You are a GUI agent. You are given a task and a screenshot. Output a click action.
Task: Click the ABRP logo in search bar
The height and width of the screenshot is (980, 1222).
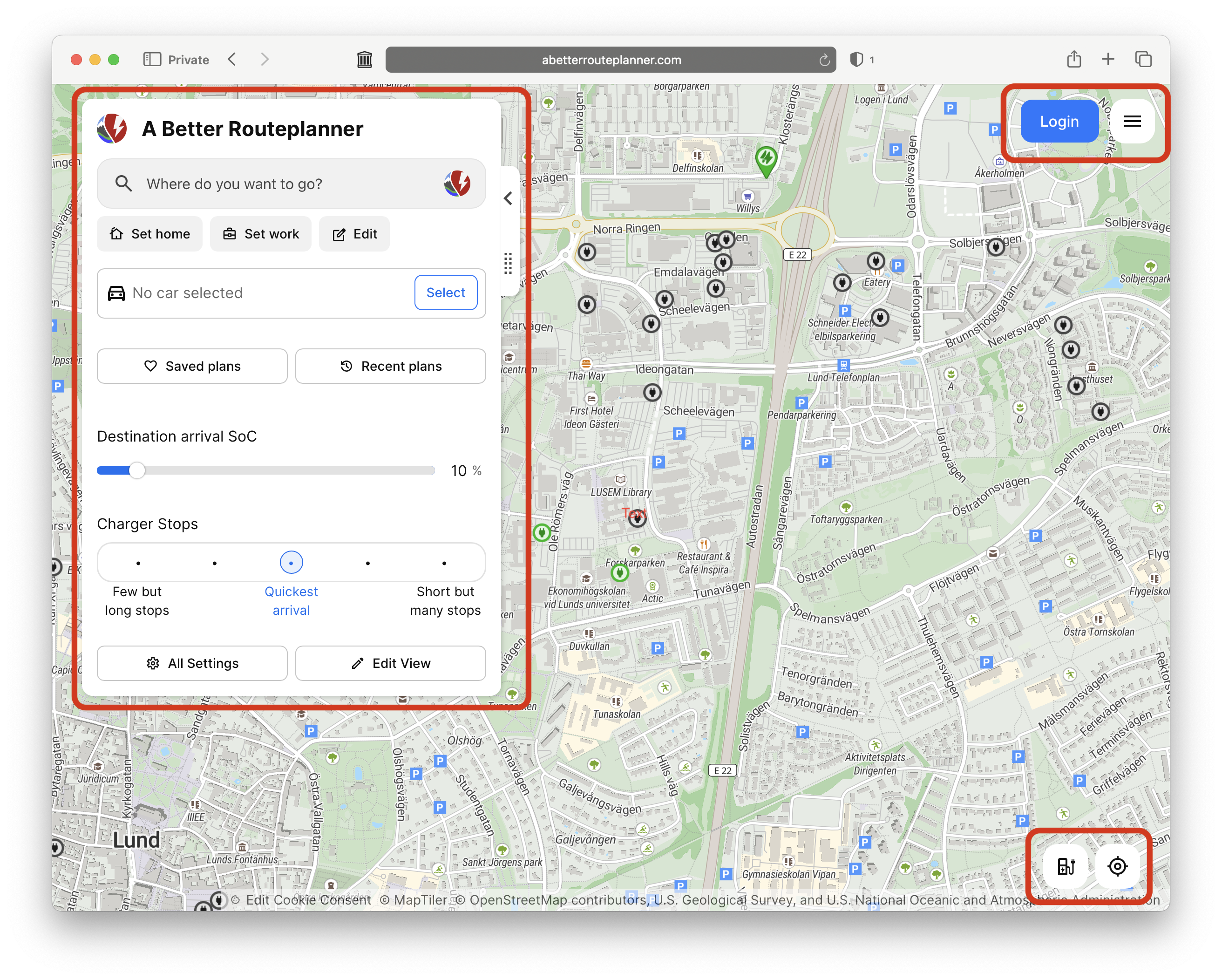pos(457,184)
